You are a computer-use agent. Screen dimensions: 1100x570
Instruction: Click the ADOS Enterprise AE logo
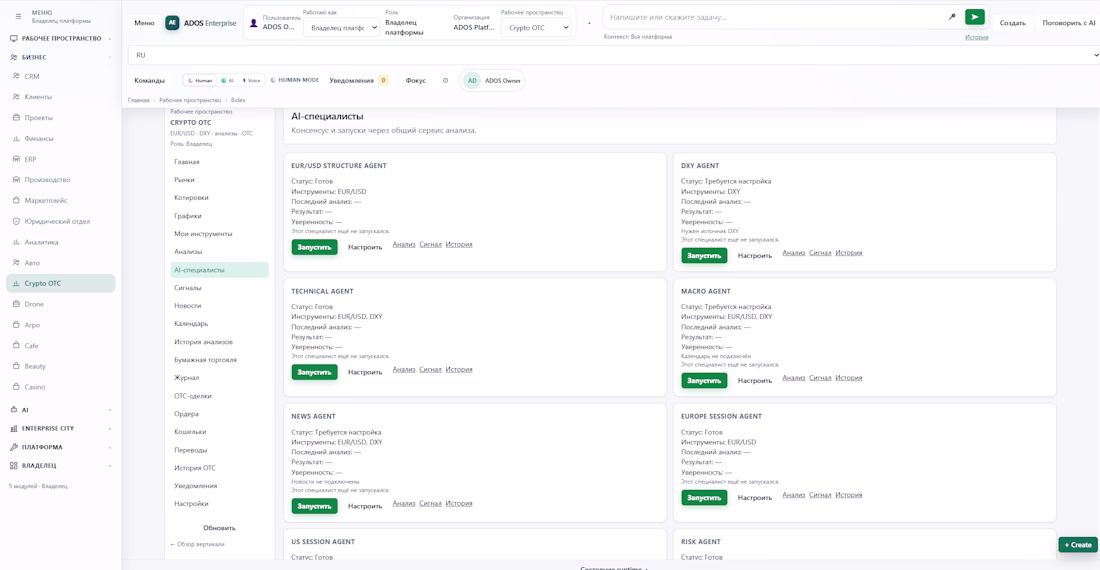pos(172,23)
